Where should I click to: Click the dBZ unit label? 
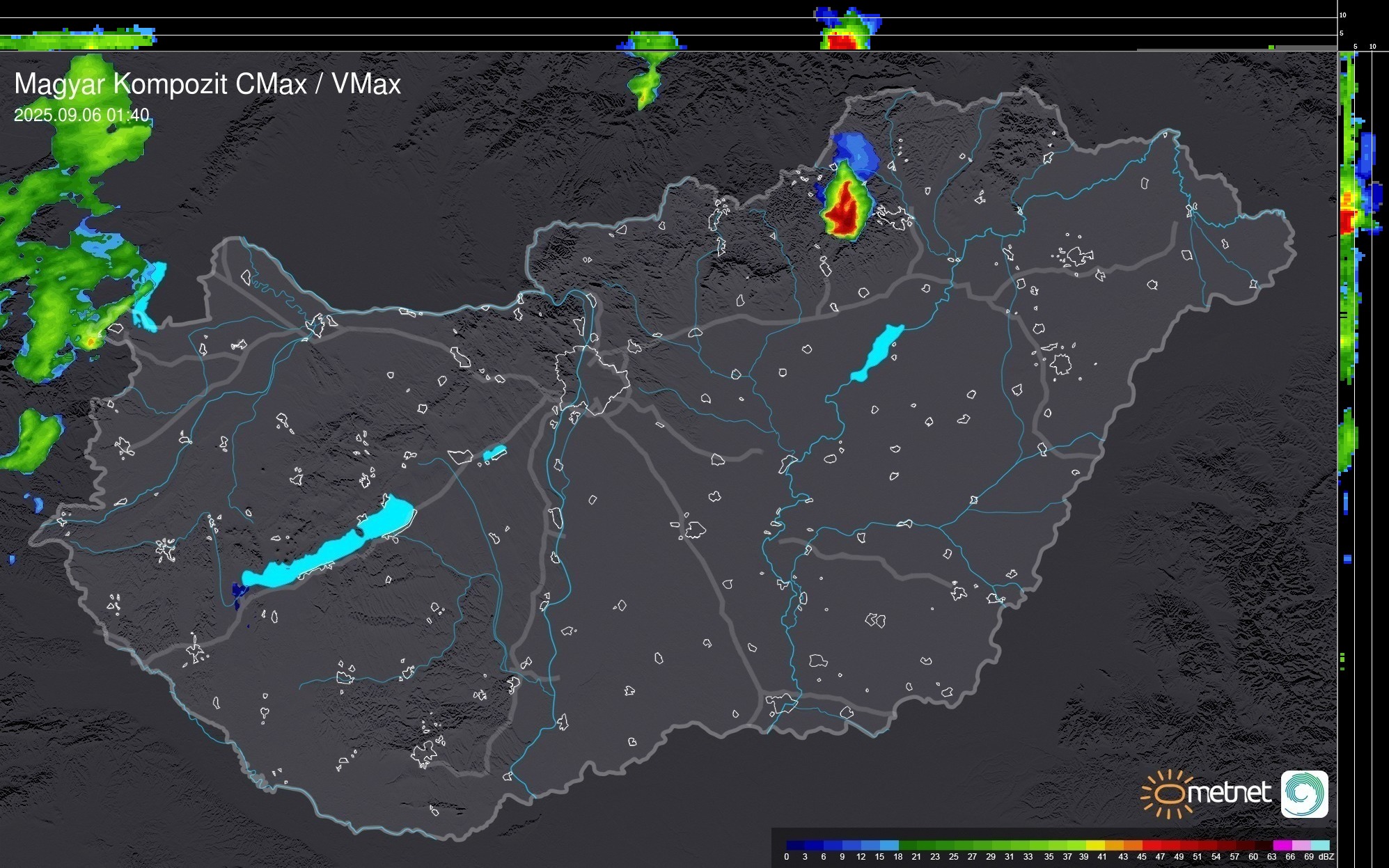[x=1326, y=857]
